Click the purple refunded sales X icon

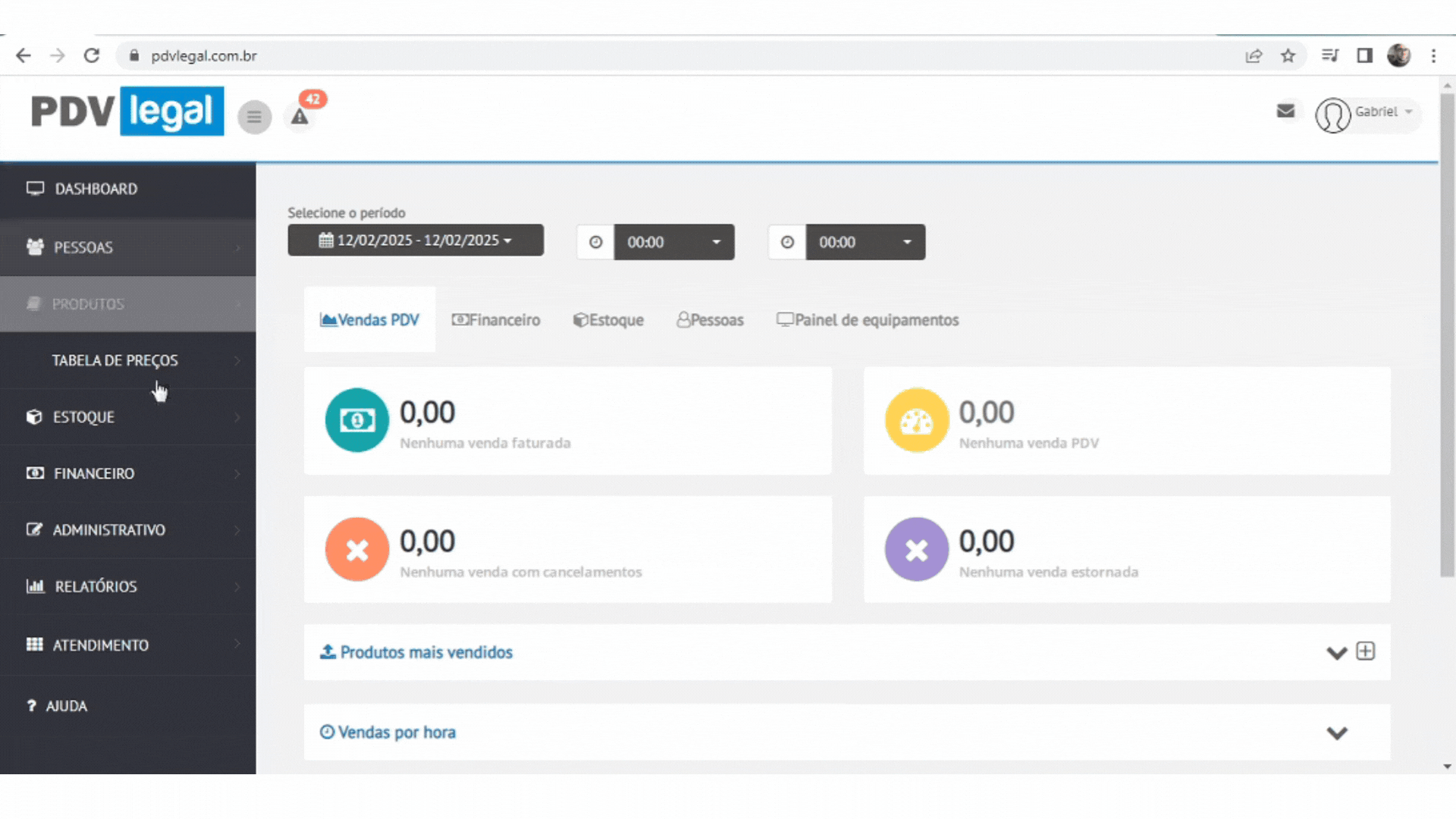pyautogui.click(x=916, y=549)
